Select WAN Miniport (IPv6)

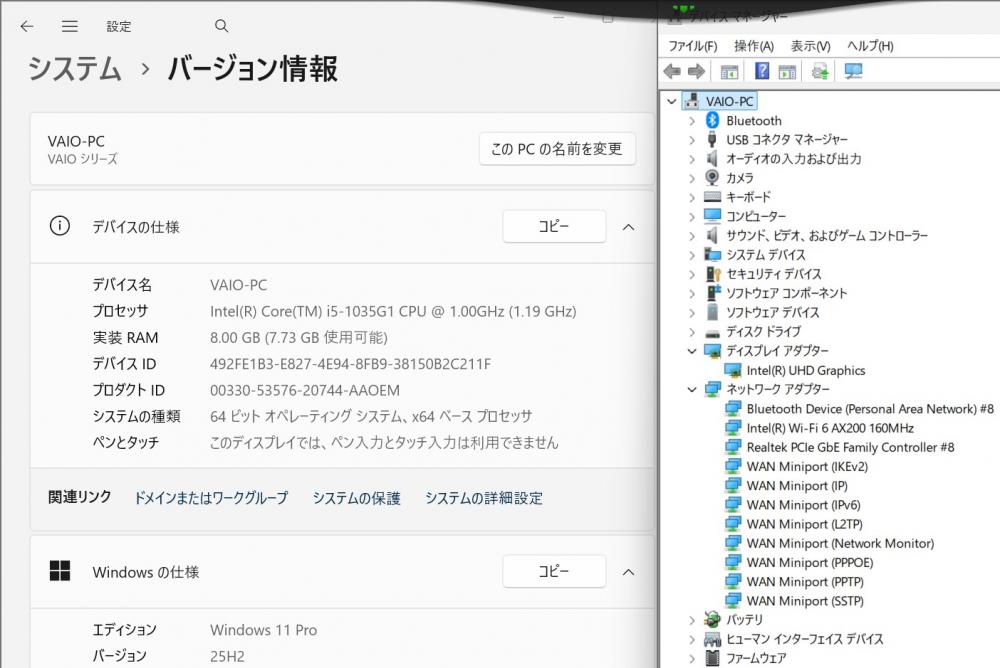pos(803,505)
